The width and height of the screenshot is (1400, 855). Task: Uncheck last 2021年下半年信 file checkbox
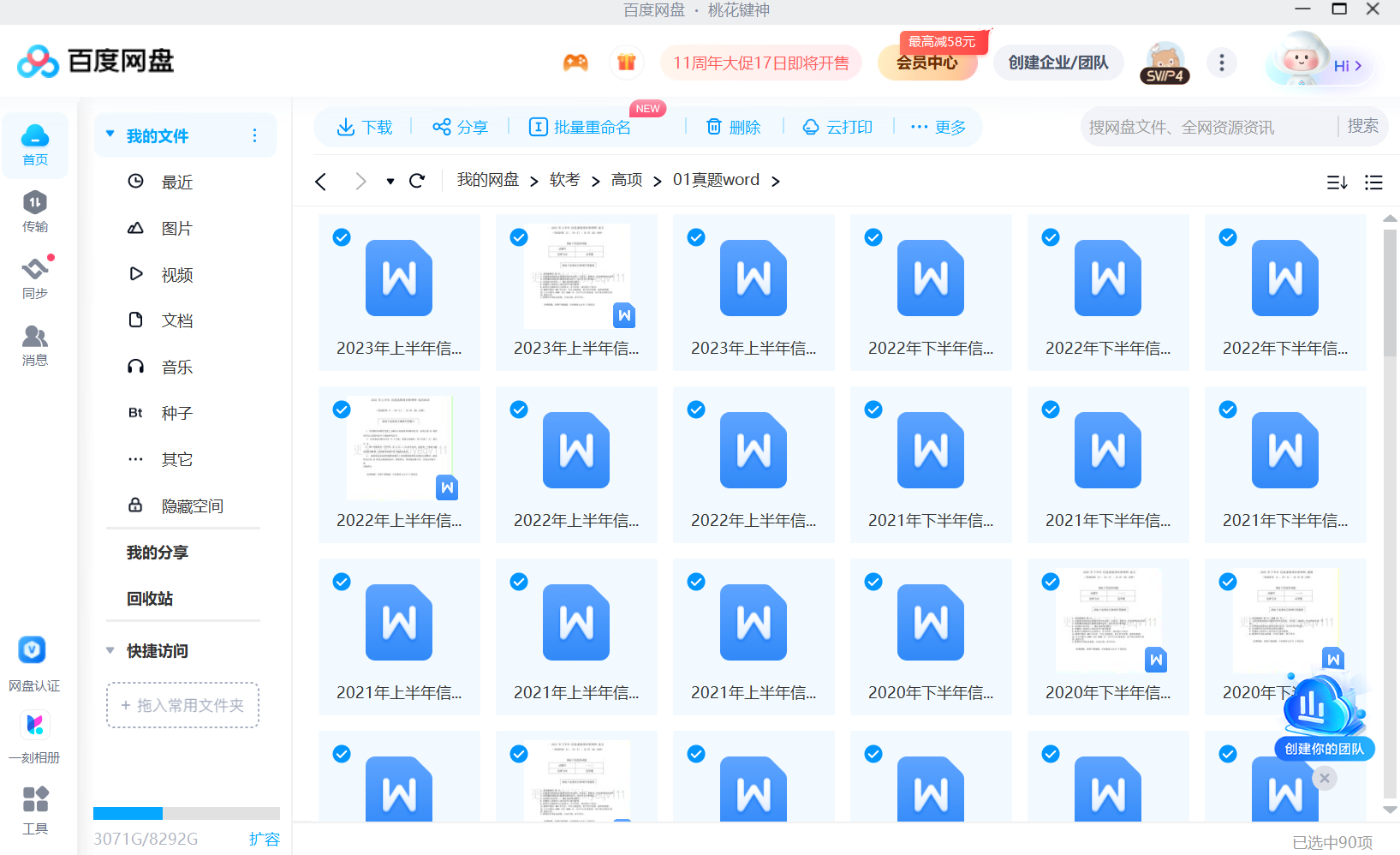click(1228, 410)
